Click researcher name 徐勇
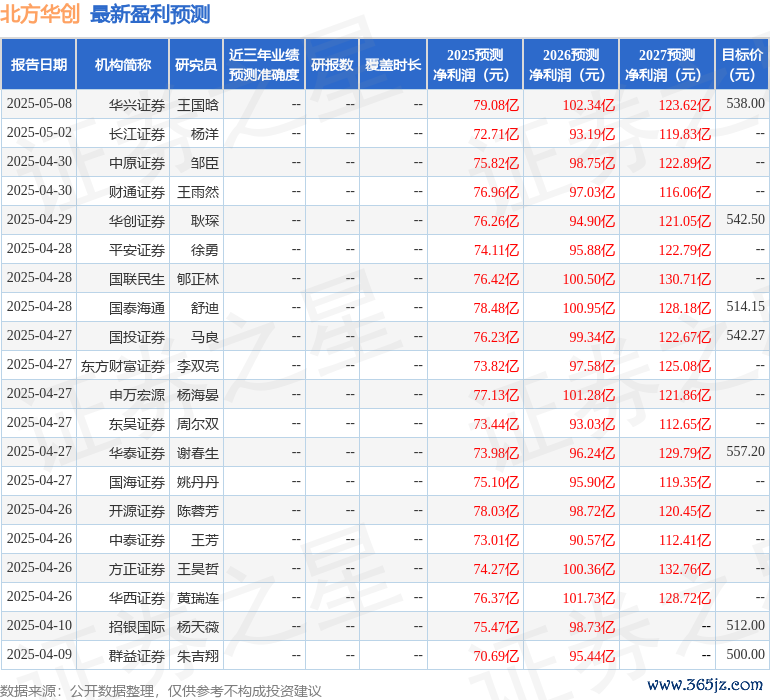 205,250
